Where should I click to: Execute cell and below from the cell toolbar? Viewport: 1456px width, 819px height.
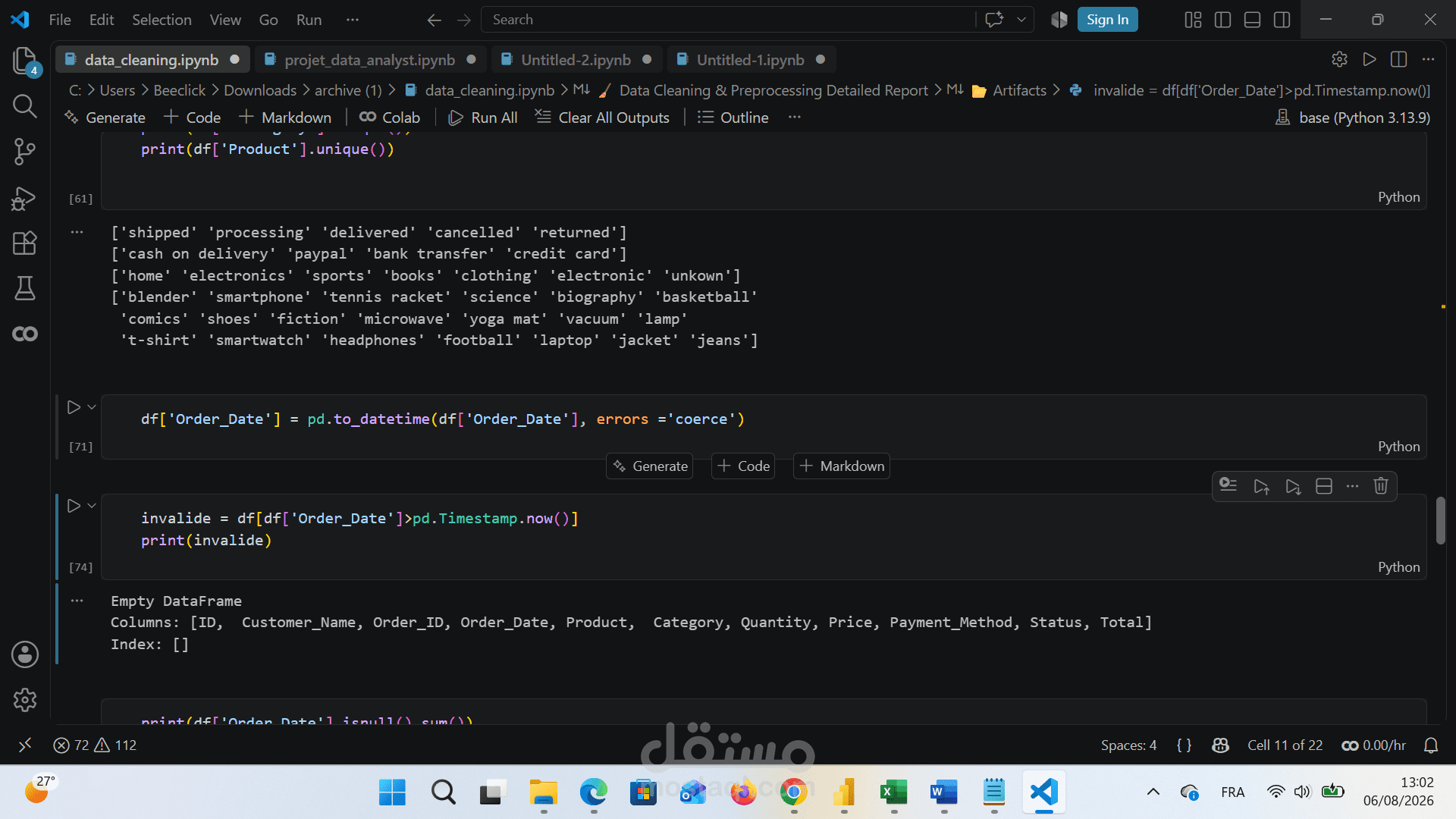[1293, 486]
